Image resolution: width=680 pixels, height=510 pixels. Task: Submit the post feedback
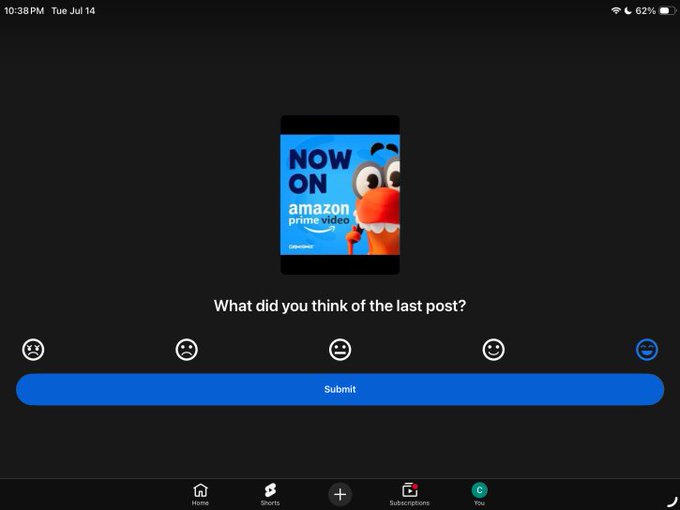[x=340, y=389]
